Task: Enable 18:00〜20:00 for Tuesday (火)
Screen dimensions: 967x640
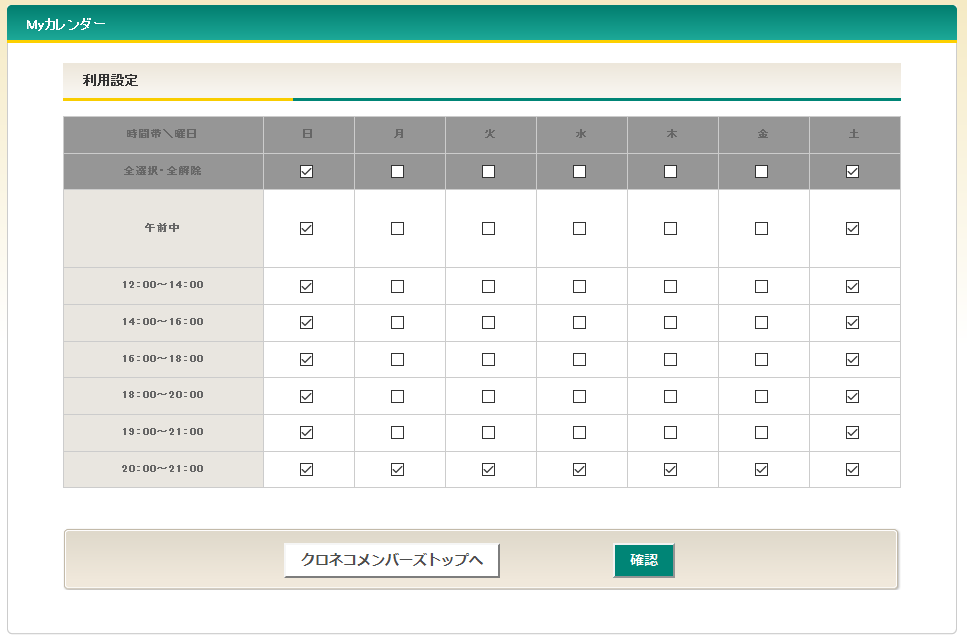Action: click(x=489, y=396)
